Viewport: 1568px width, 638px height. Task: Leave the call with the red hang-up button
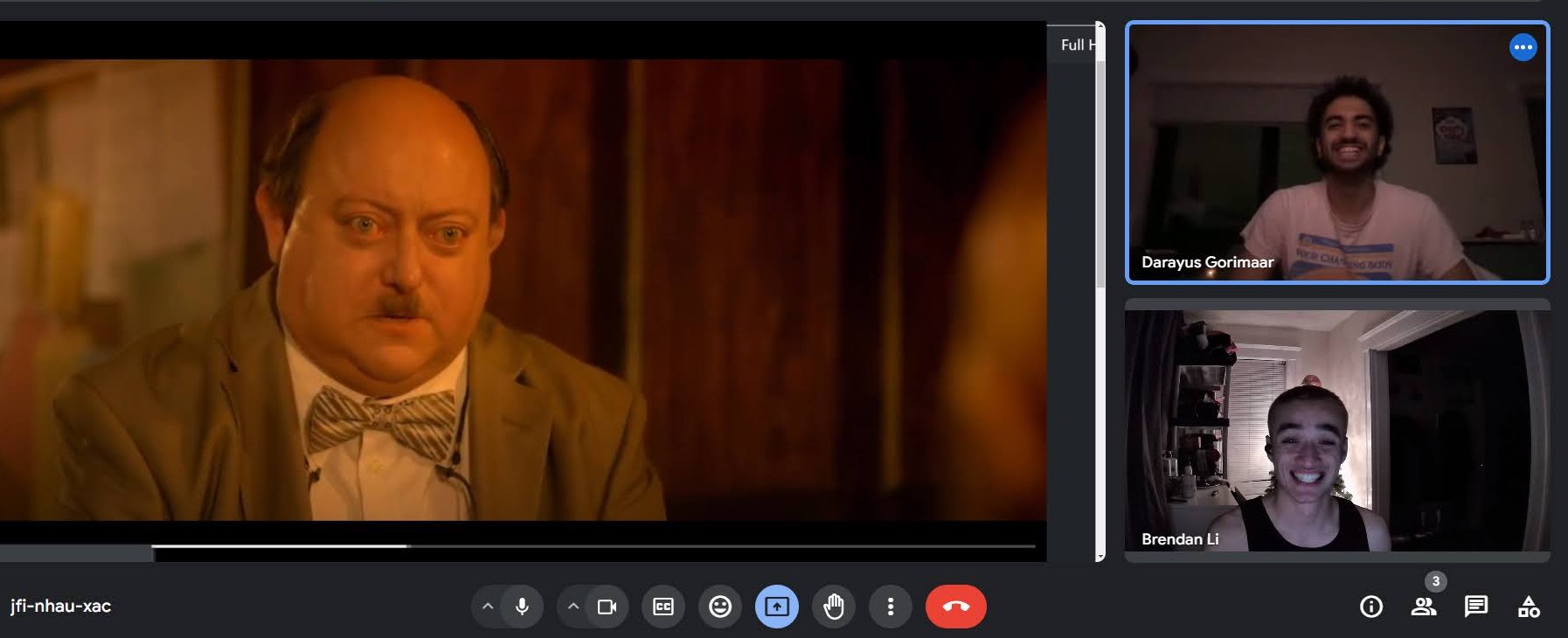click(x=955, y=607)
